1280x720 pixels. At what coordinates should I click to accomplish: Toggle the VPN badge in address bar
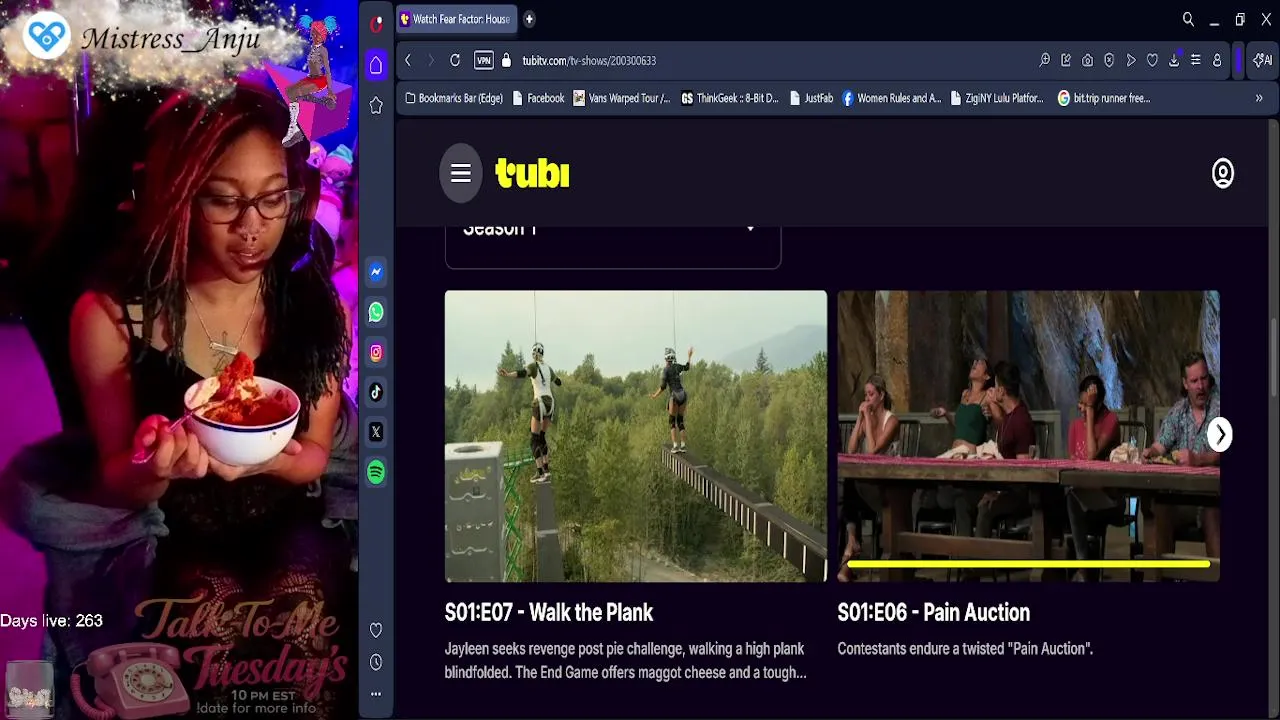[x=484, y=60]
